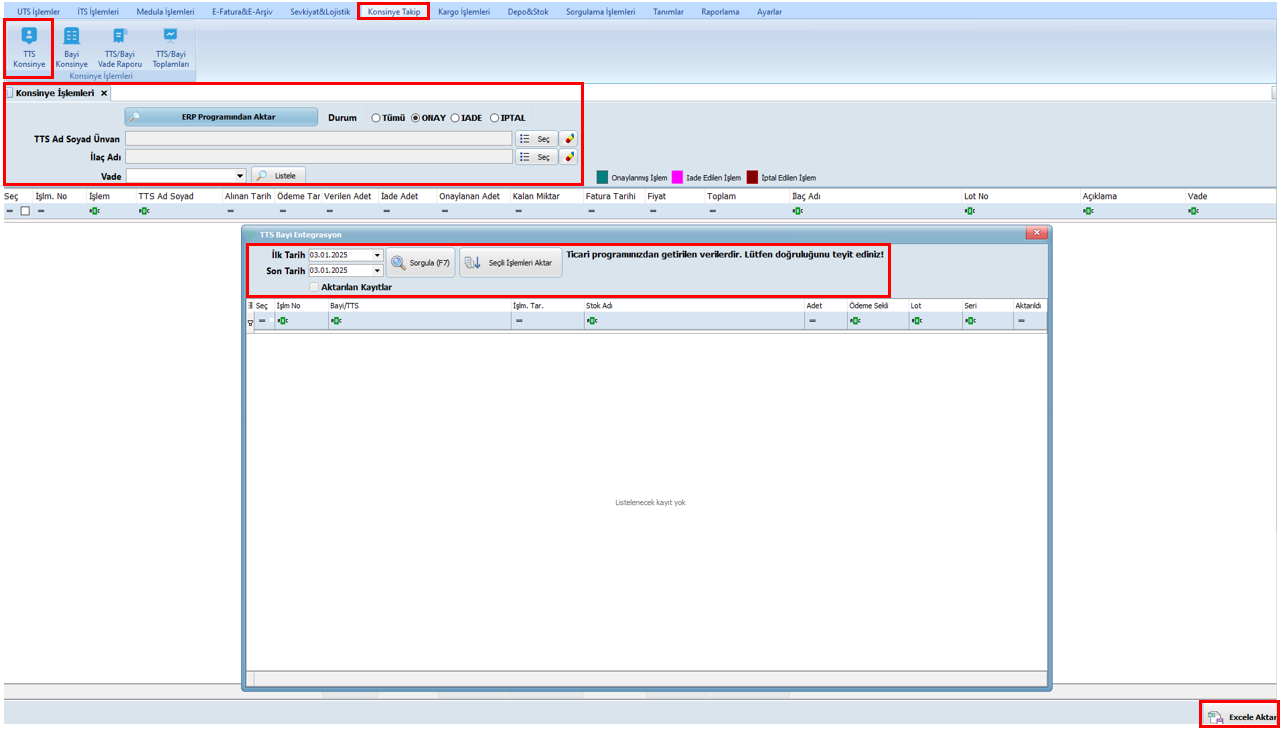Viewport: 1283px width, 730px height.
Task: Click clear icon beside İlaç Adı field
Action: 569,157
